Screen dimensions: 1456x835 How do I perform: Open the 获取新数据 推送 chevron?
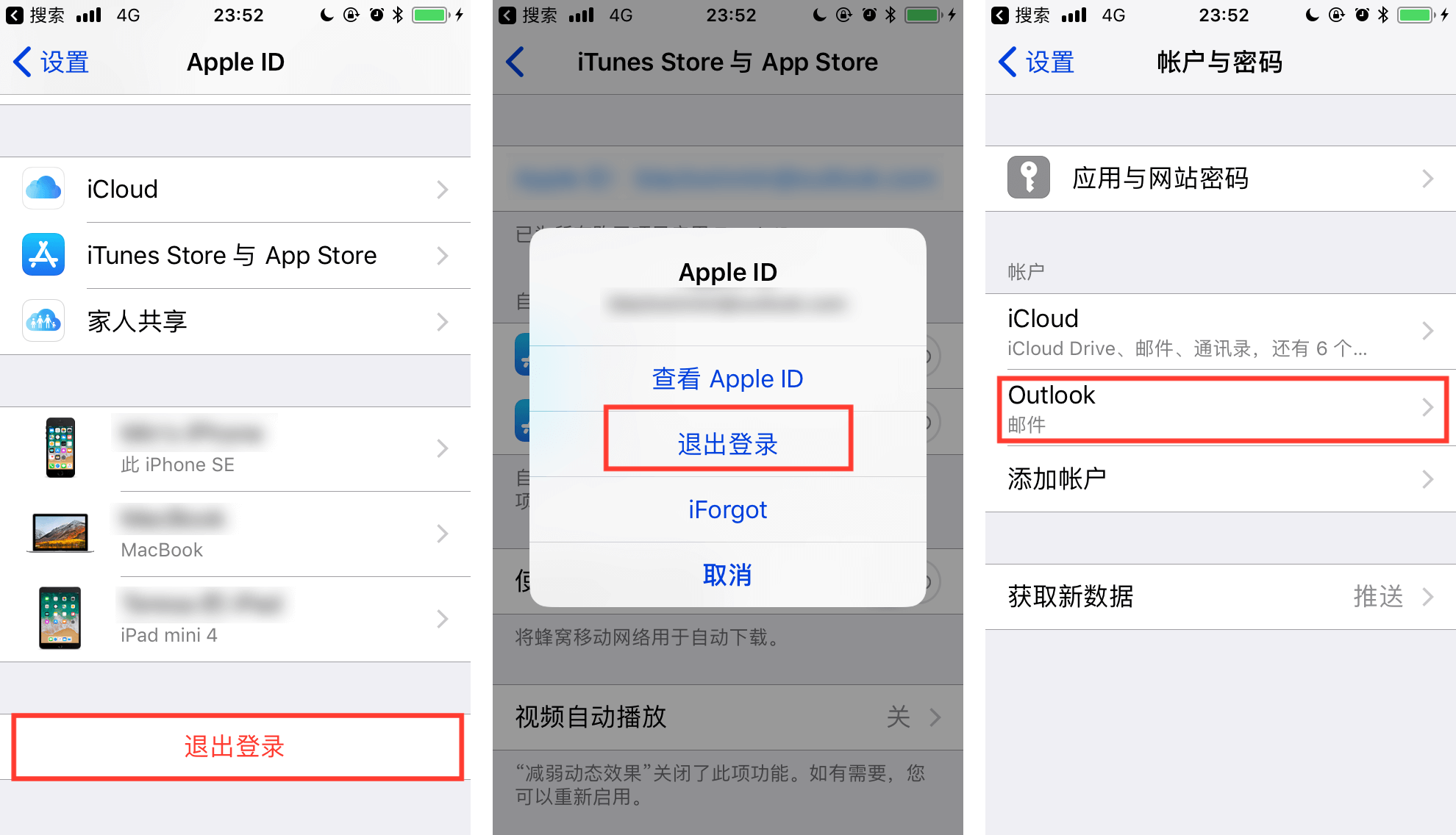[1428, 597]
